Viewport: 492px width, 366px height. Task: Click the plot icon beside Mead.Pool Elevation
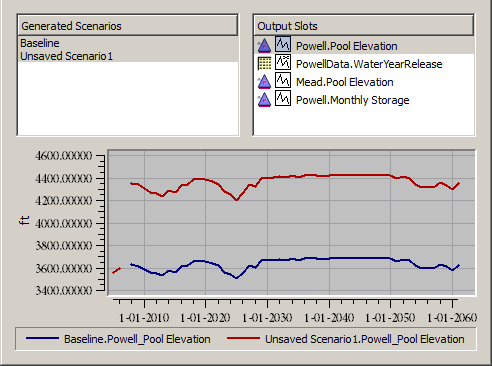click(283, 80)
